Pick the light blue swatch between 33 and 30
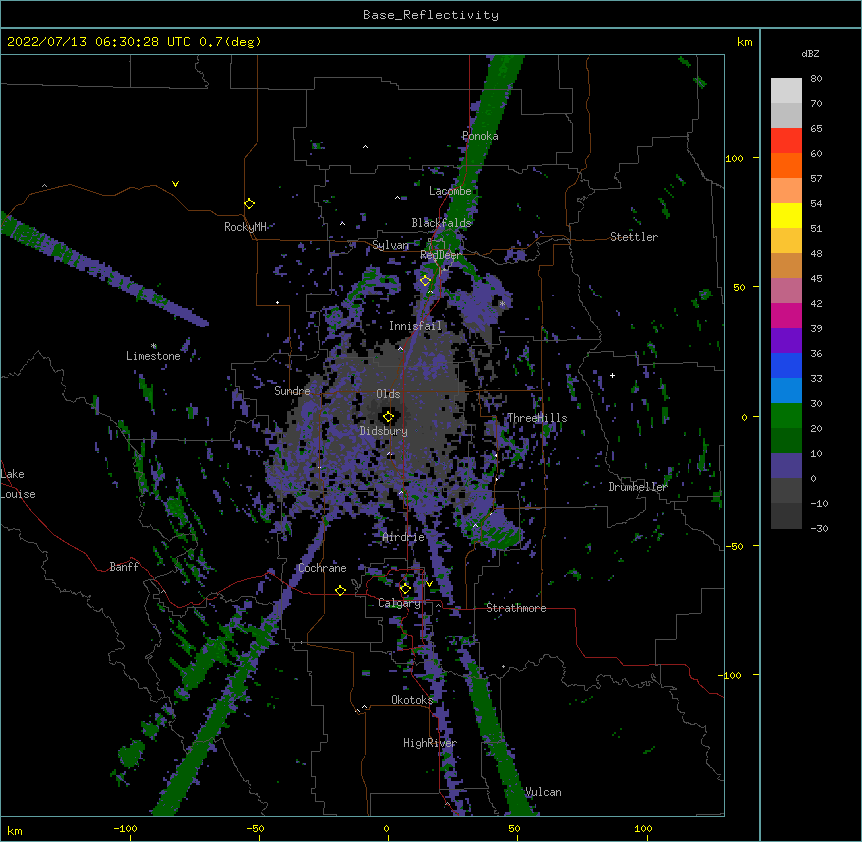 786,390
